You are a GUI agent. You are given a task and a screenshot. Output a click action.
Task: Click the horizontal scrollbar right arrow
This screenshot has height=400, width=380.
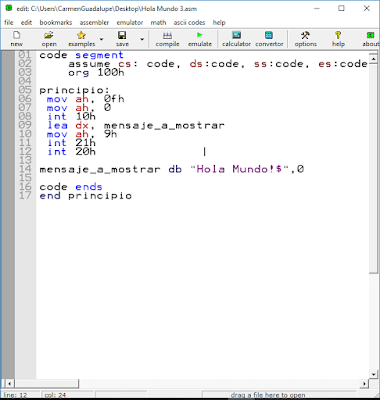365,384
